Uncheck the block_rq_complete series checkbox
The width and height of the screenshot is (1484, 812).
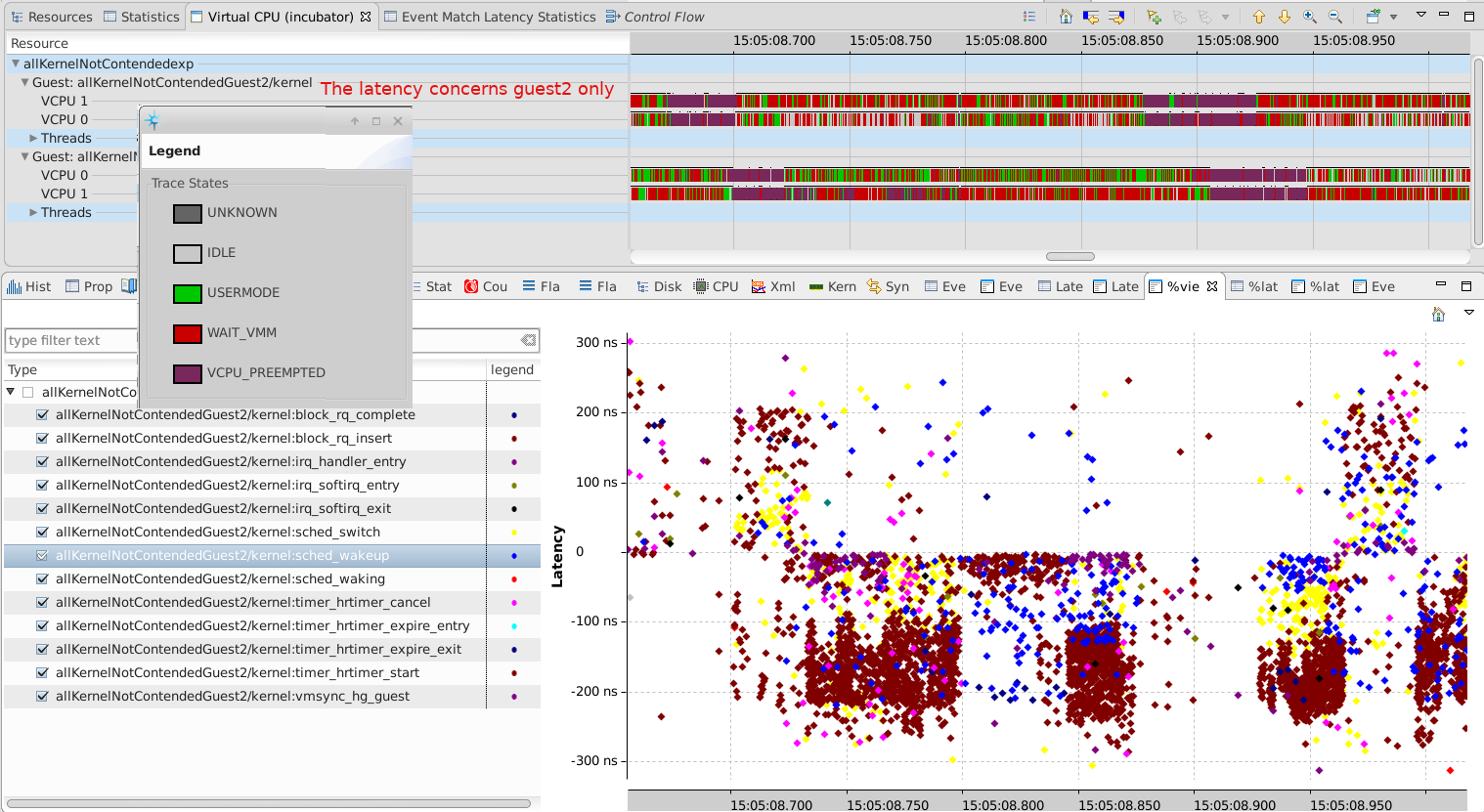(x=42, y=414)
